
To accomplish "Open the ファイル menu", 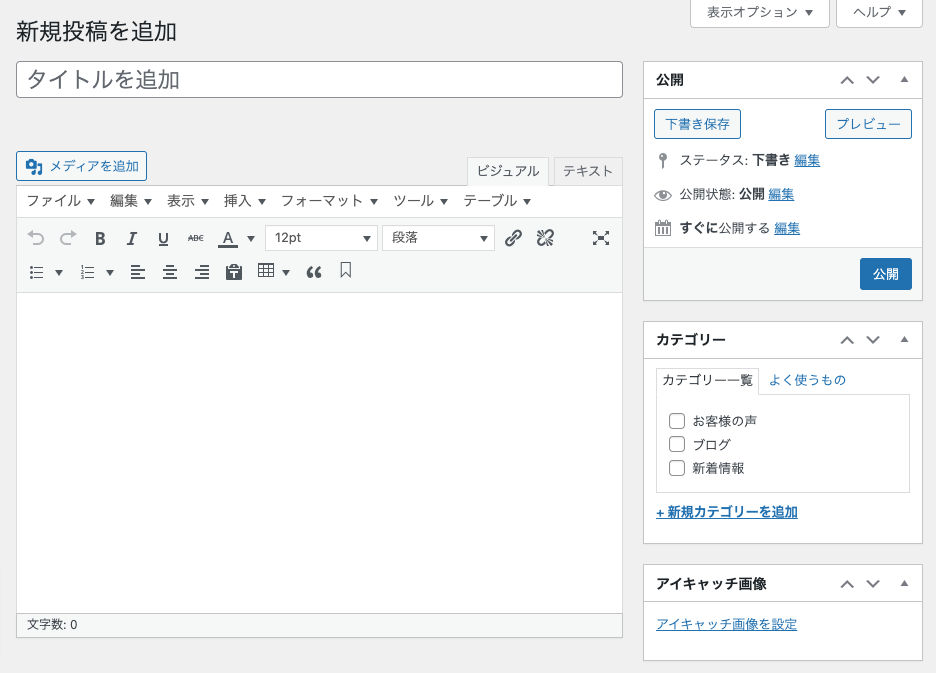I will pyautogui.click(x=60, y=201).
